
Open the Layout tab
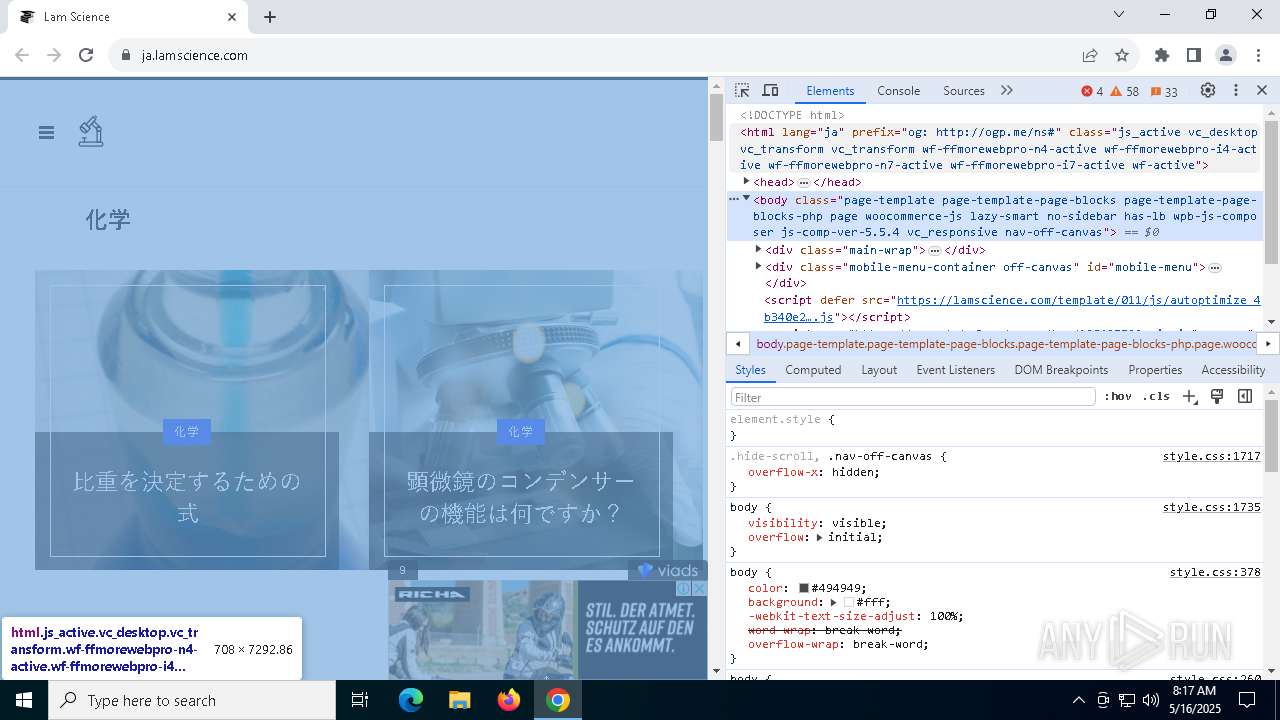coord(879,370)
